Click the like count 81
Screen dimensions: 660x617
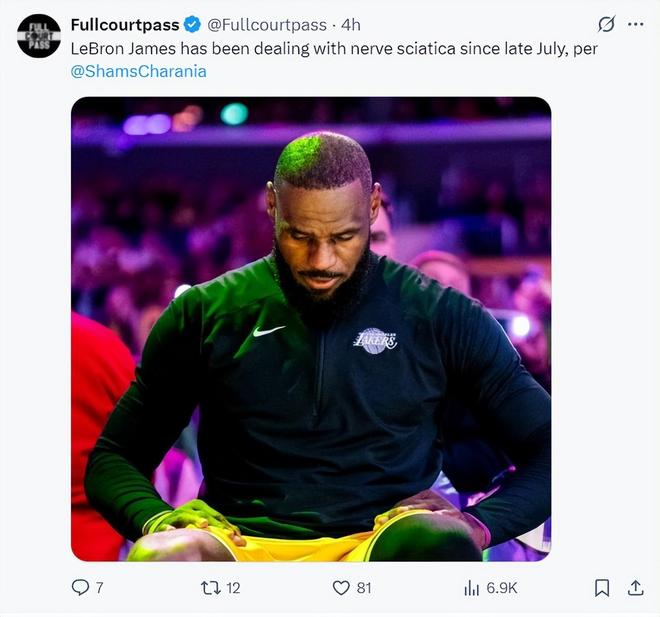[x=364, y=588]
